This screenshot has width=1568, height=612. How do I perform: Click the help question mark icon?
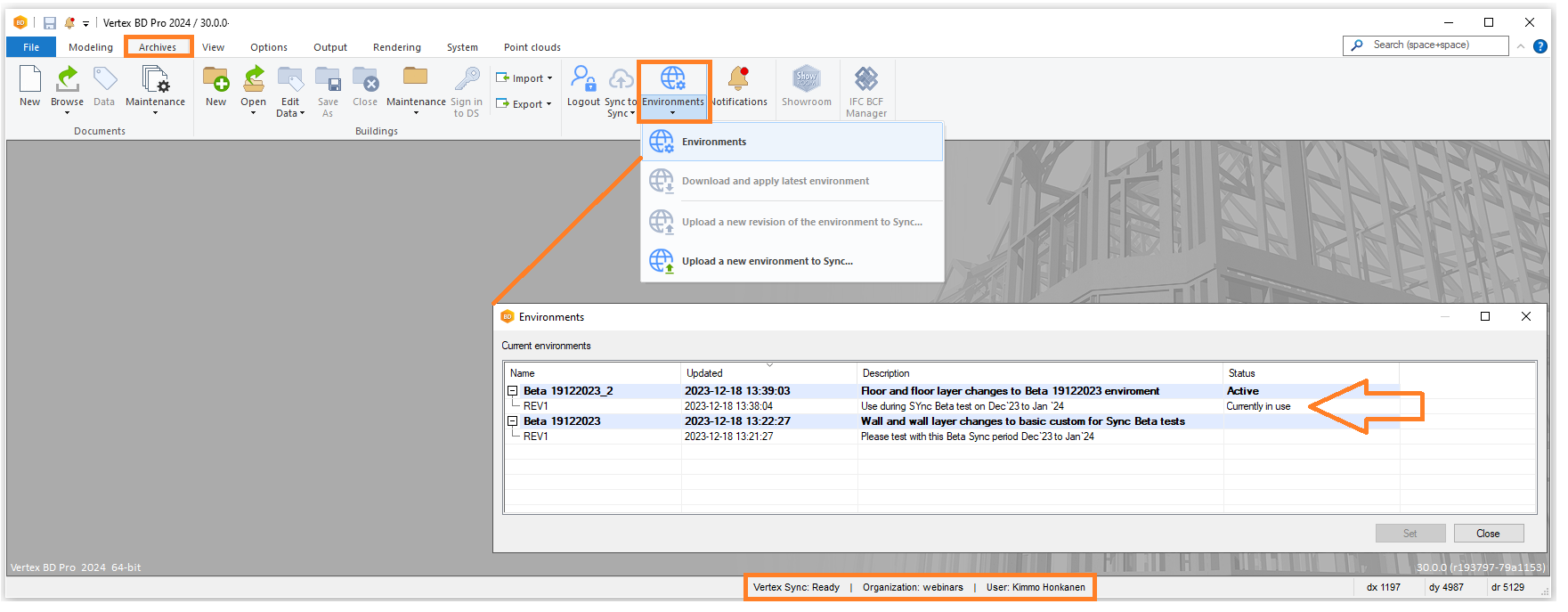point(1540,46)
